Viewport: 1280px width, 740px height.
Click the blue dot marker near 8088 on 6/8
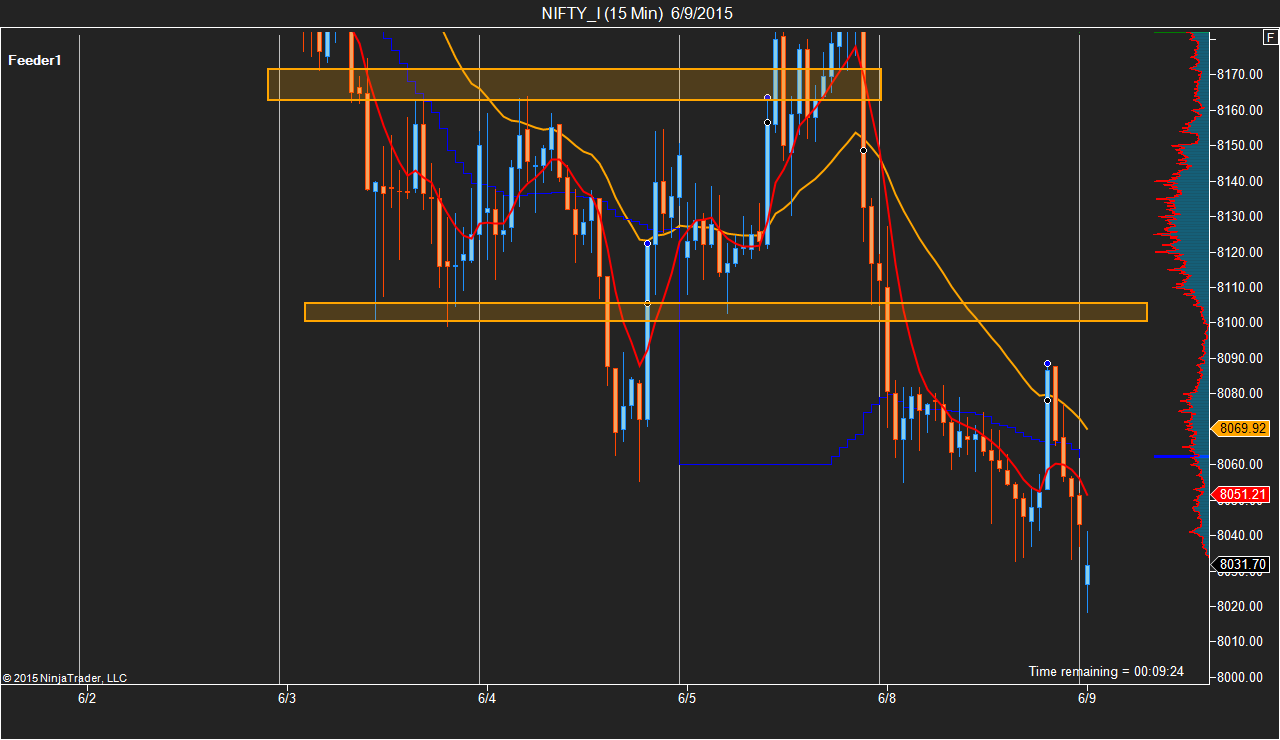coord(1047,363)
